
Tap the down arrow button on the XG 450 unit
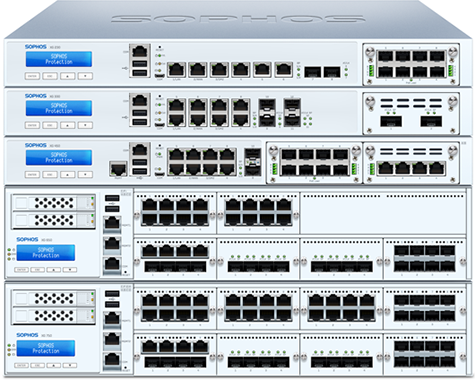85,174
